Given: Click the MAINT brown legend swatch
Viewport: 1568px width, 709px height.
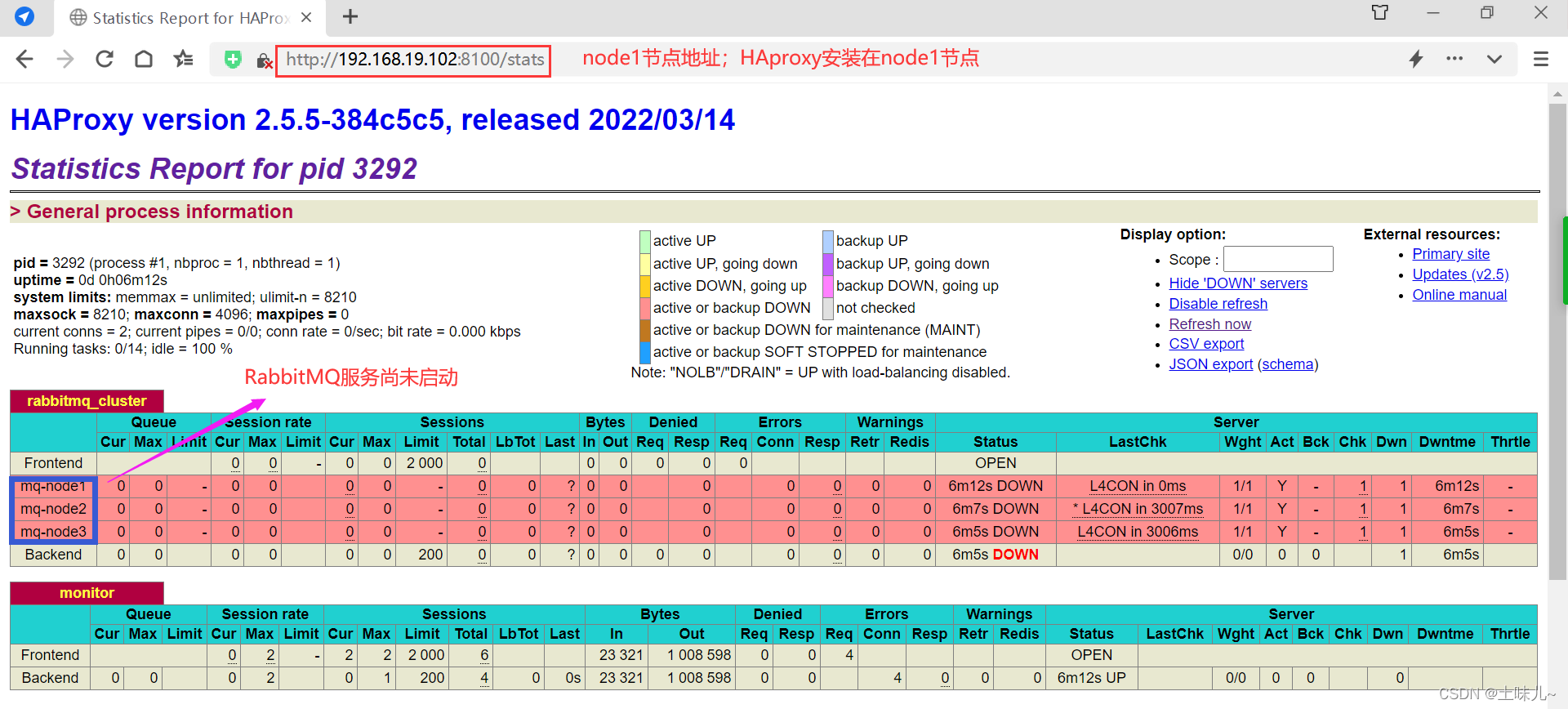Looking at the screenshot, I should pos(645,330).
